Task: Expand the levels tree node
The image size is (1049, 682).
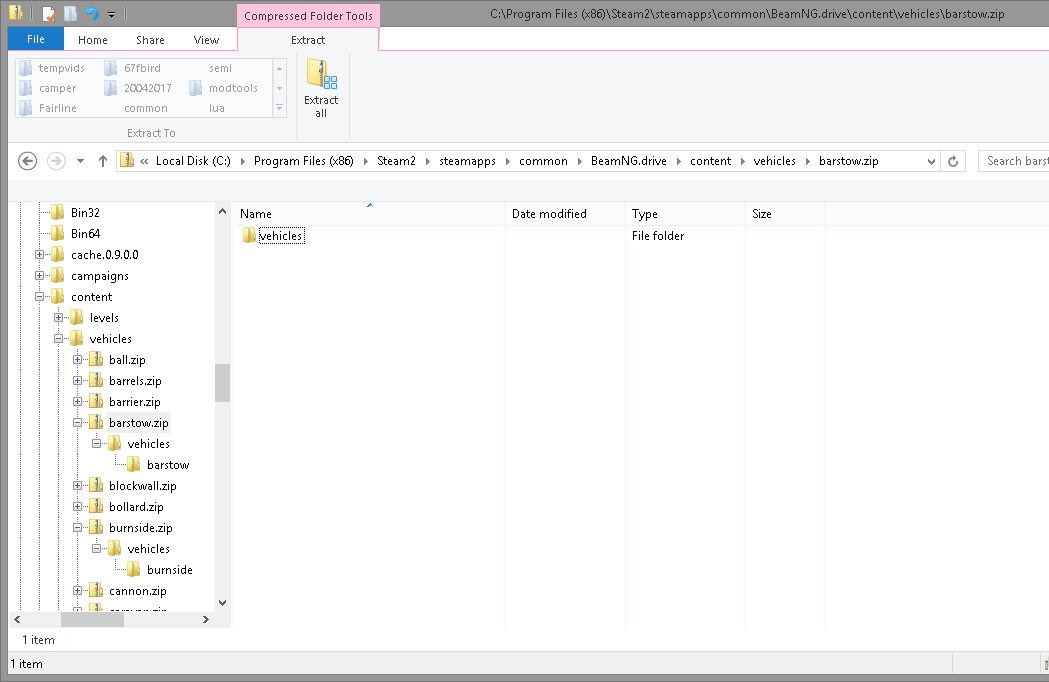Action: coord(58,317)
